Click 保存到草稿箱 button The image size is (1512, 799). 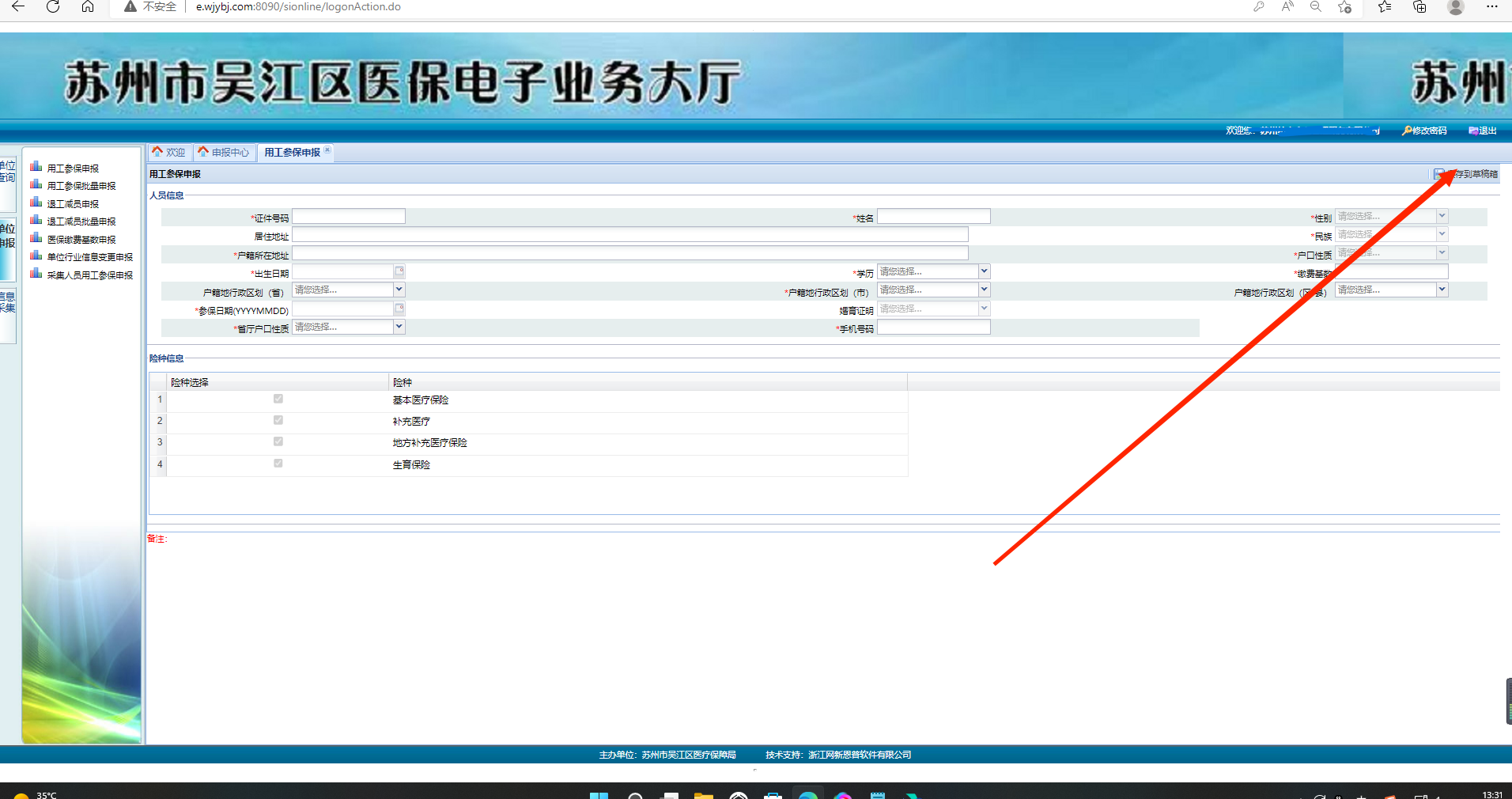coord(1466,174)
